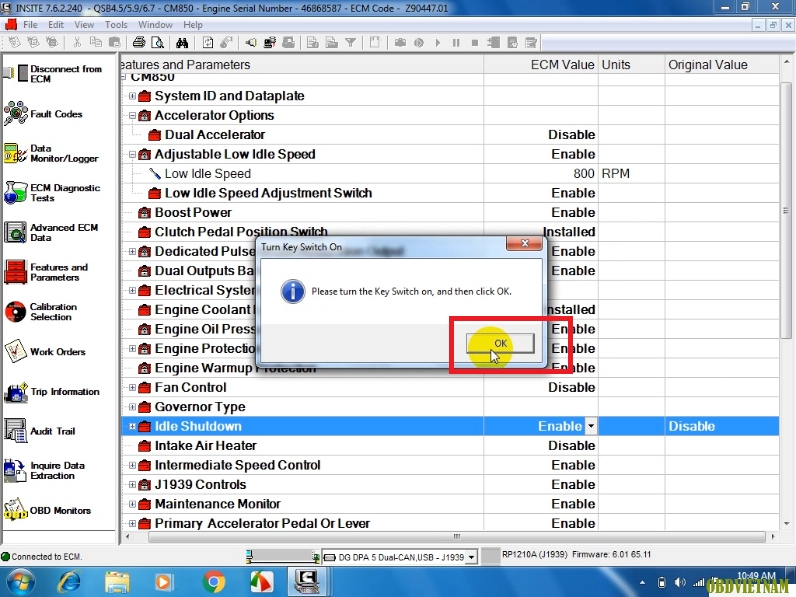The height and width of the screenshot is (597, 796).
Task: Open OBD Monitors from sidebar
Action: click(x=16, y=511)
